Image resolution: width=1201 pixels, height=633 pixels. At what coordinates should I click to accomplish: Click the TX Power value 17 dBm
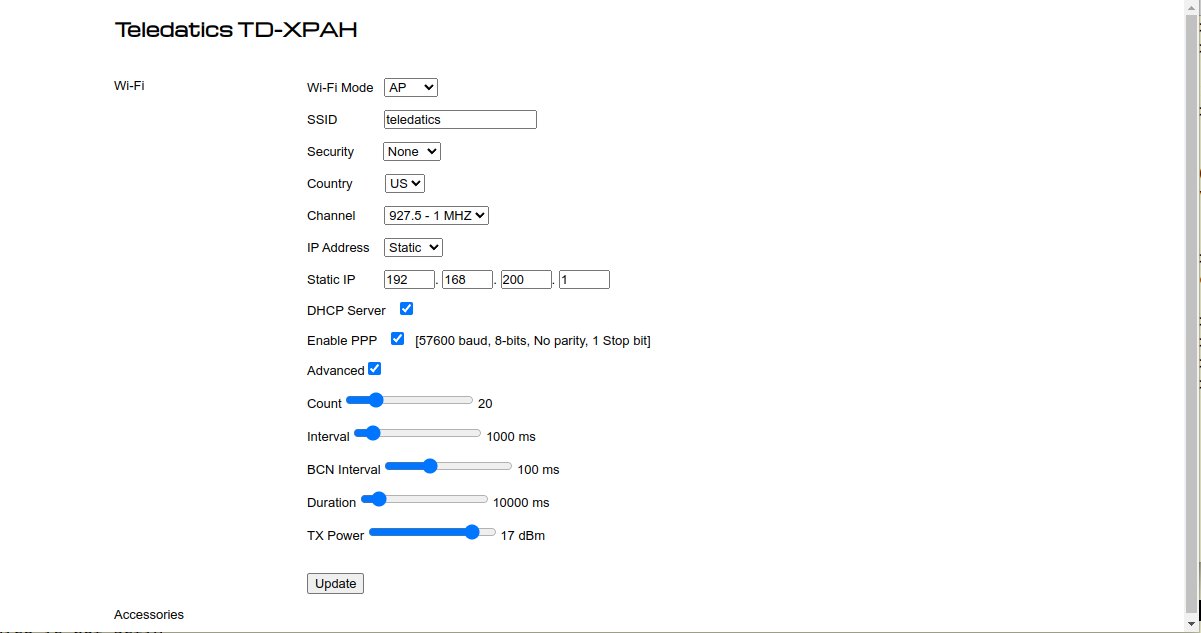(x=523, y=536)
